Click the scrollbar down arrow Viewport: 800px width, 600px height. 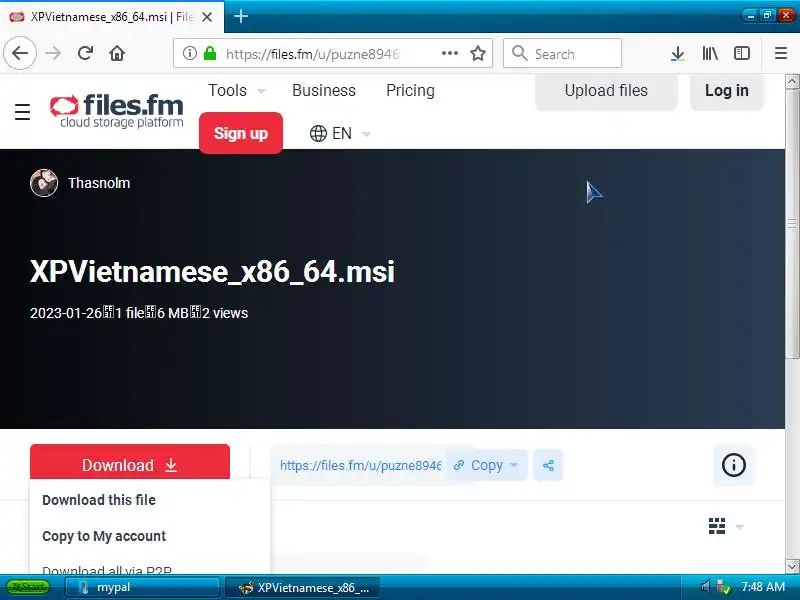pyautogui.click(x=792, y=566)
